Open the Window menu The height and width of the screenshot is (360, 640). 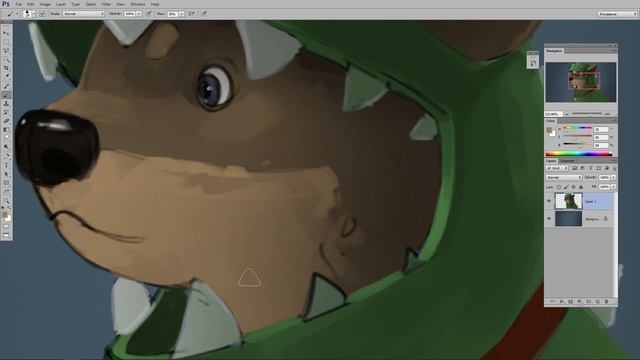point(138,4)
